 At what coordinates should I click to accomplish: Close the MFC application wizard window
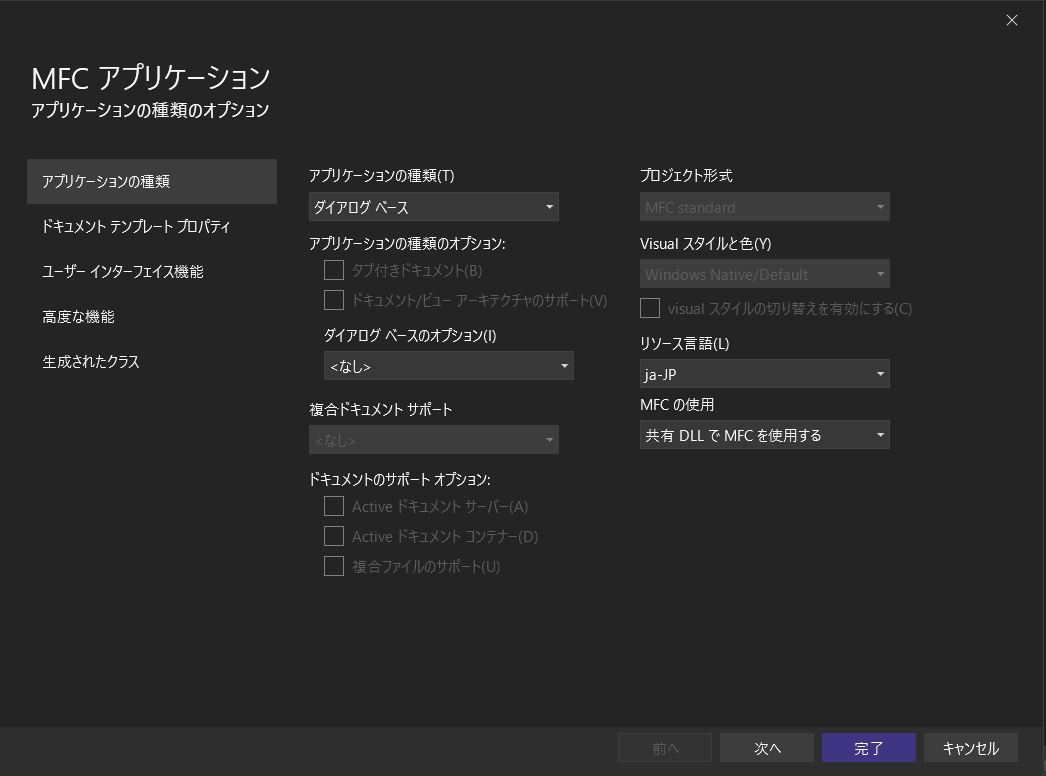(1012, 20)
